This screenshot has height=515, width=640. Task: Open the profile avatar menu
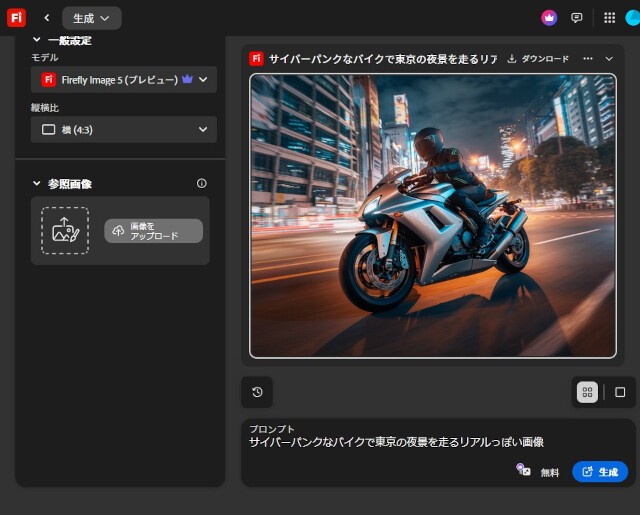point(633,18)
